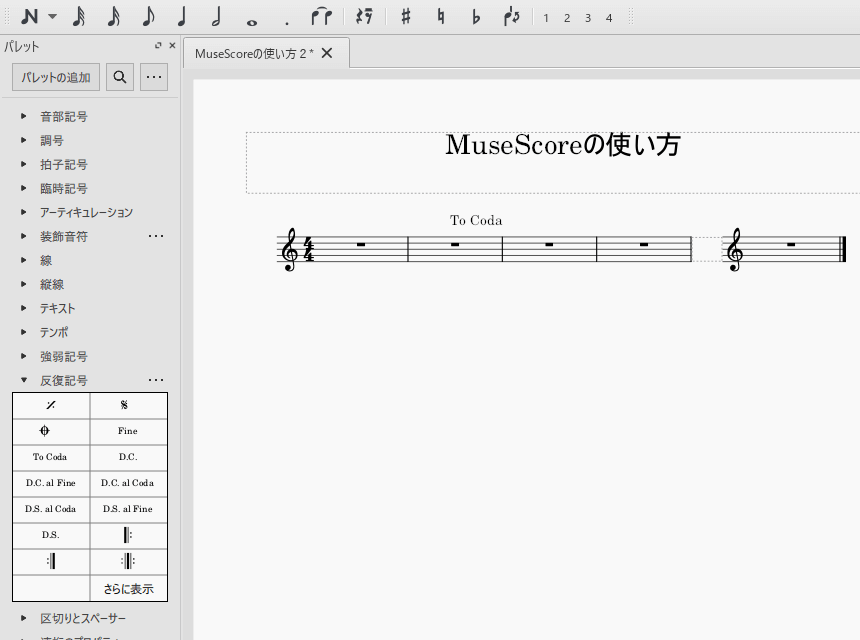Open the note input mode dropdown arrow
The height and width of the screenshot is (640, 860).
[52, 16]
